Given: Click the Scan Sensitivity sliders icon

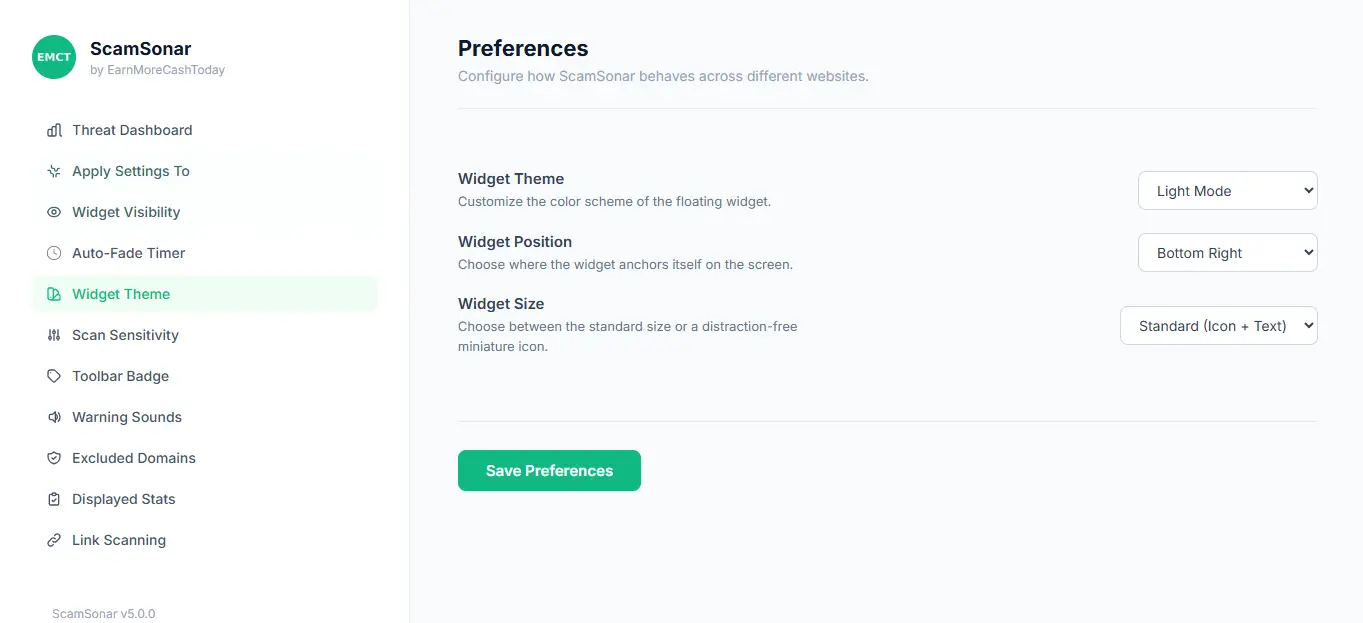Looking at the screenshot, I should 54,335.
